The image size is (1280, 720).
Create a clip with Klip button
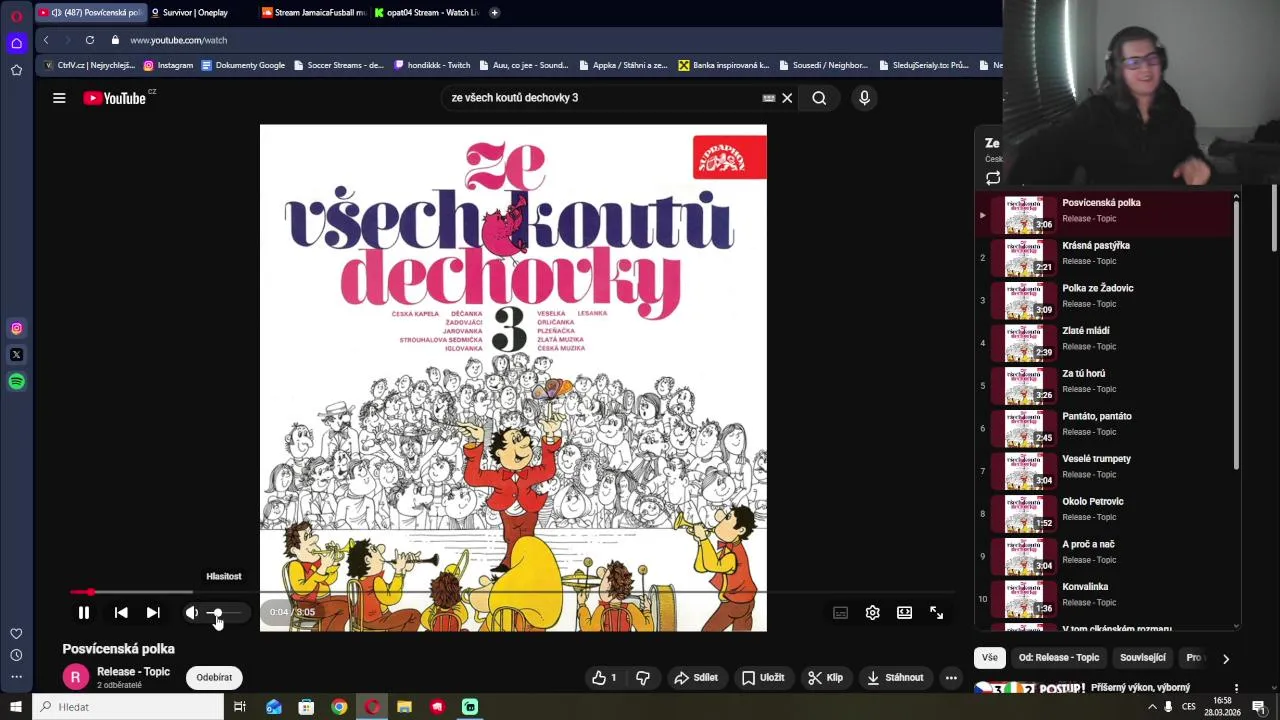(x=826, y=677)
